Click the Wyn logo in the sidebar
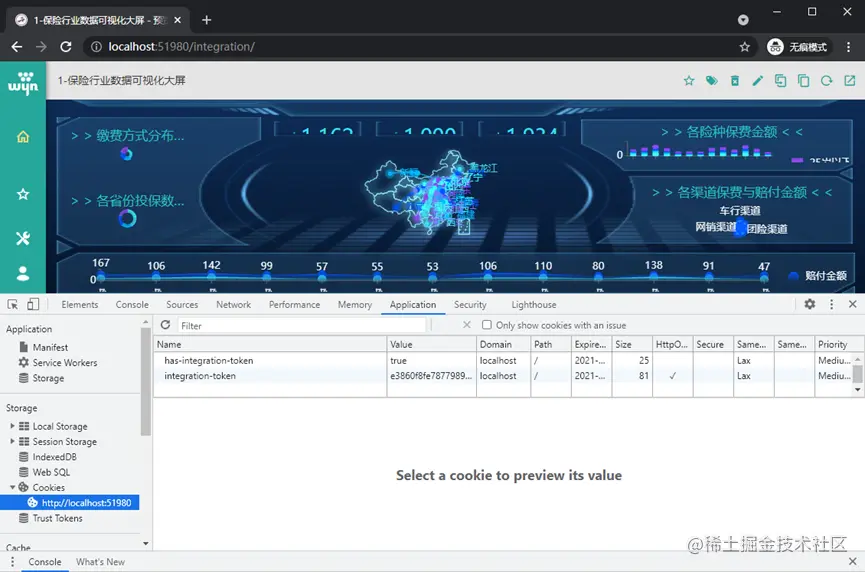Screen dimensions: 865x572 coord(23,83)
